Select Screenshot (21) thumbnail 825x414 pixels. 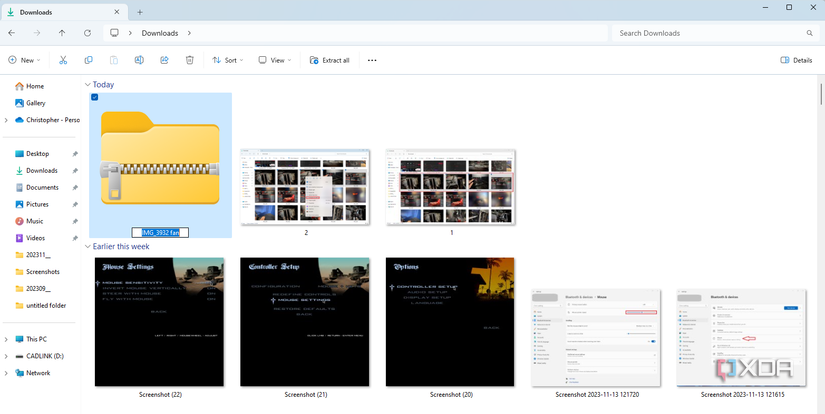tap(305, 322)
